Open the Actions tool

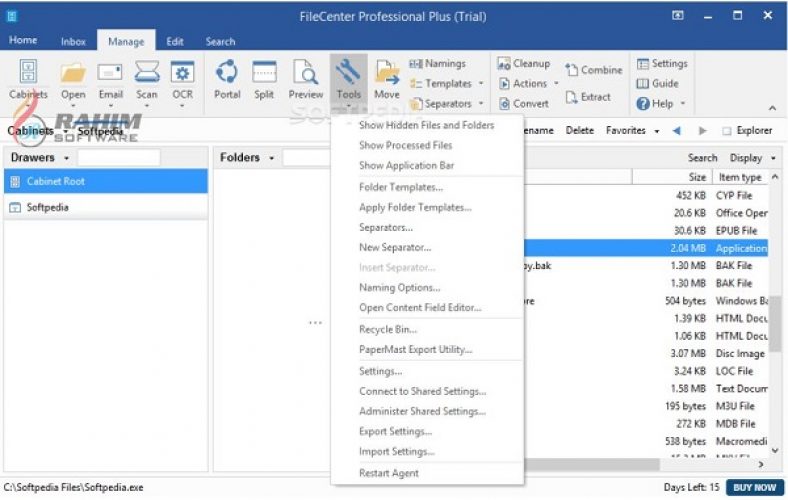522,83
